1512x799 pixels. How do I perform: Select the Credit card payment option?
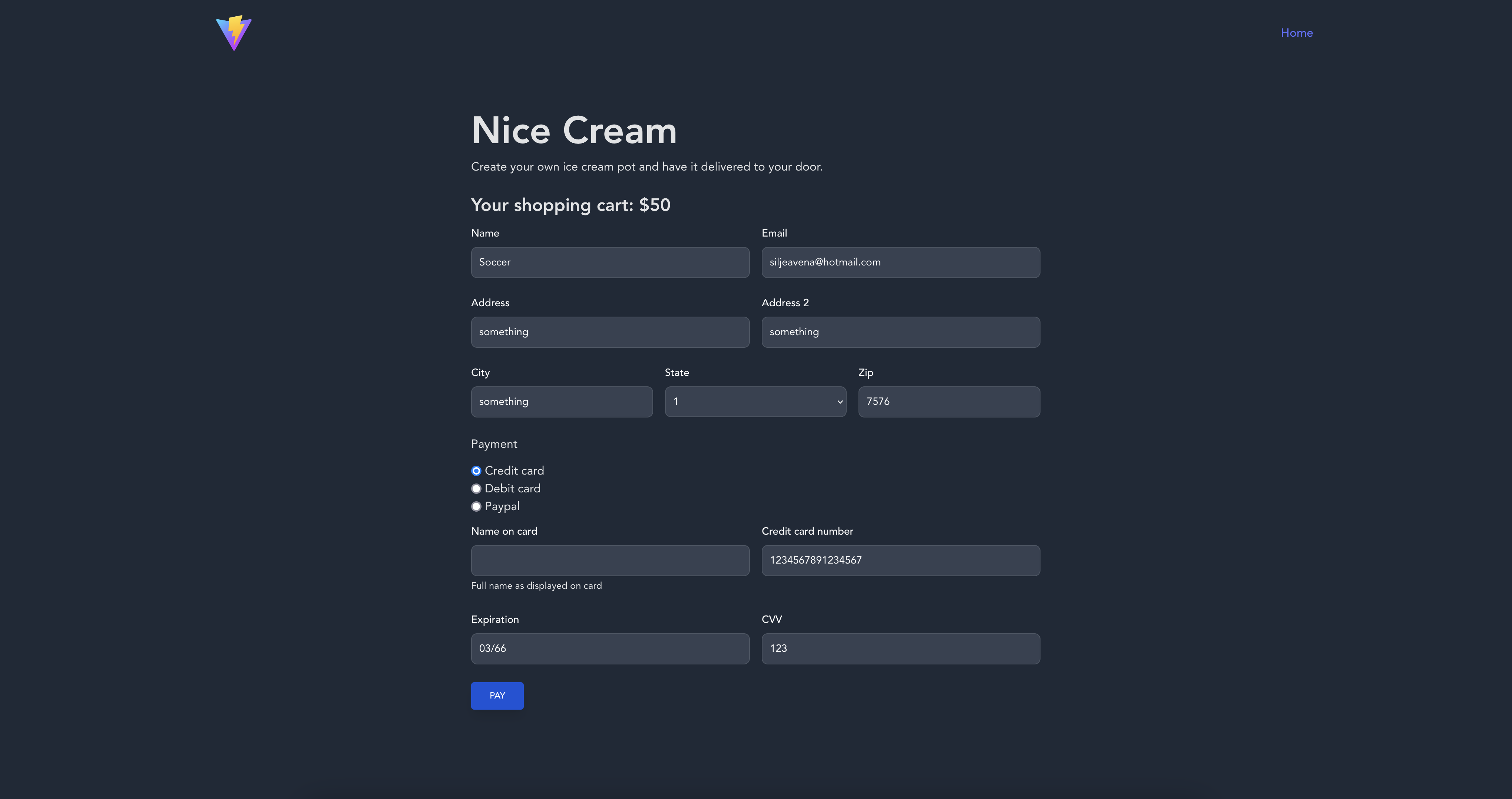pyautogui.click(x=476, y=471)
